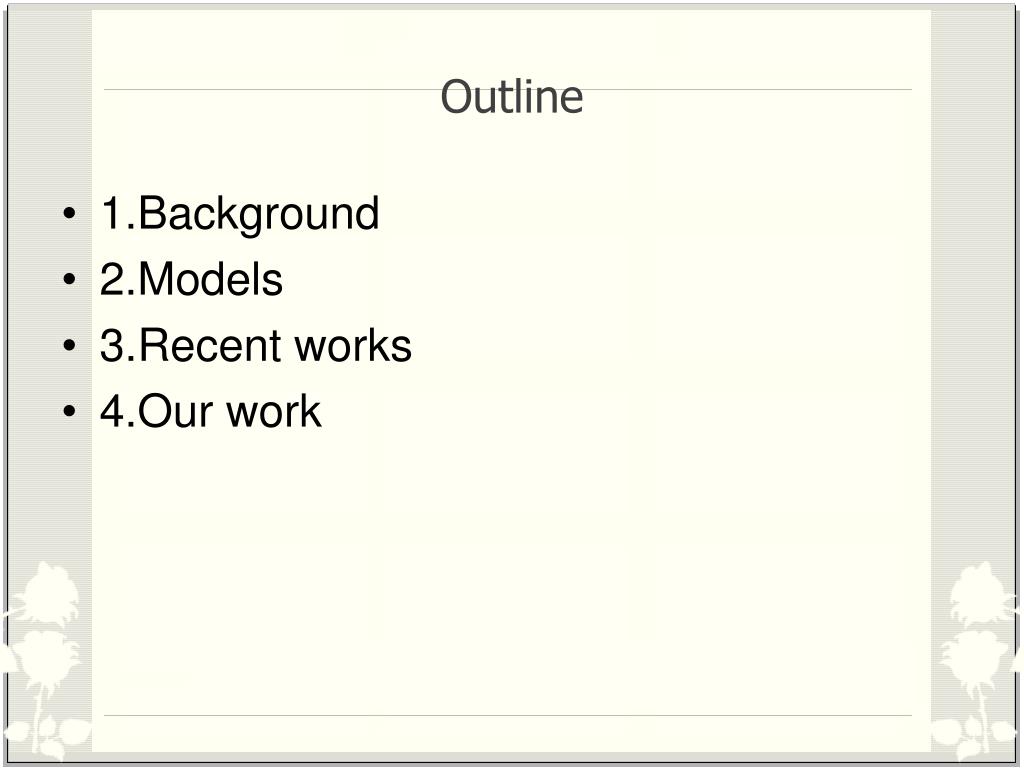Click the gray striped left border panel

(x=49, y=294)
